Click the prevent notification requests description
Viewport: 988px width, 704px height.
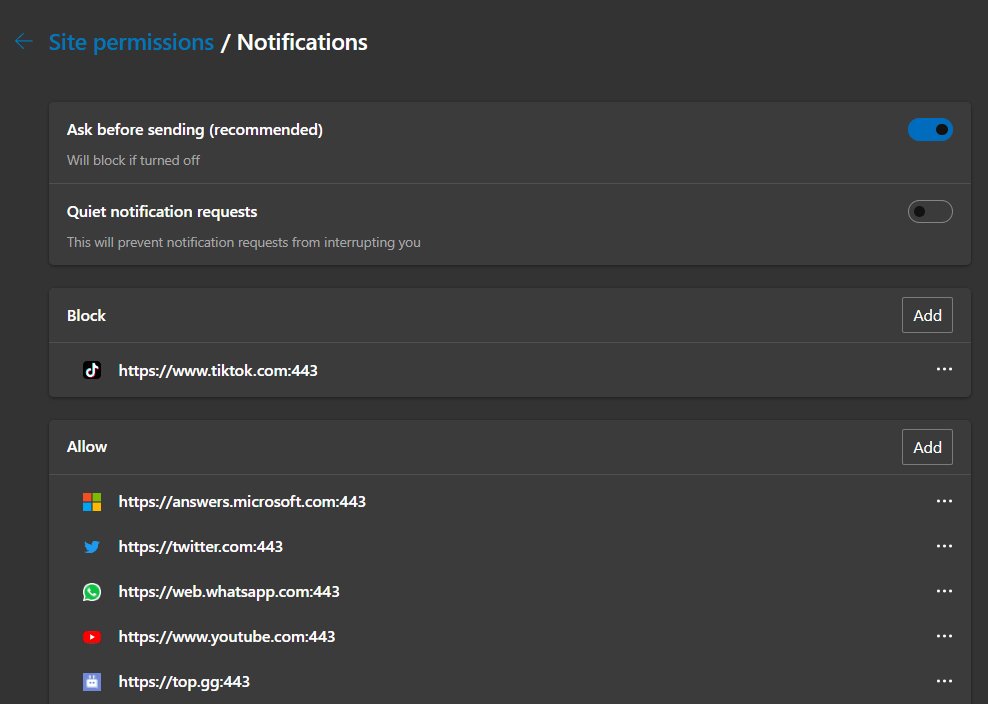point(243,243)
